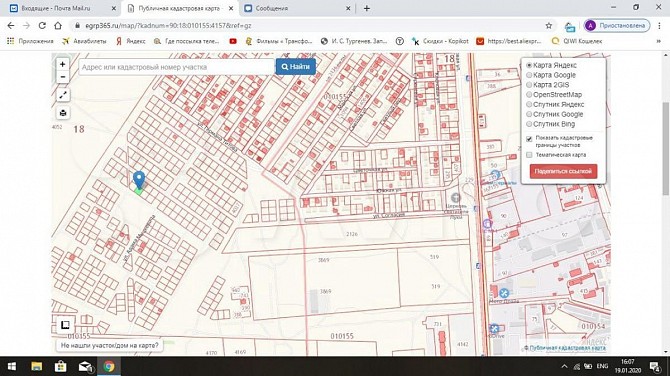
Task: Print the map using the printer icon
Action: [63, 113]
